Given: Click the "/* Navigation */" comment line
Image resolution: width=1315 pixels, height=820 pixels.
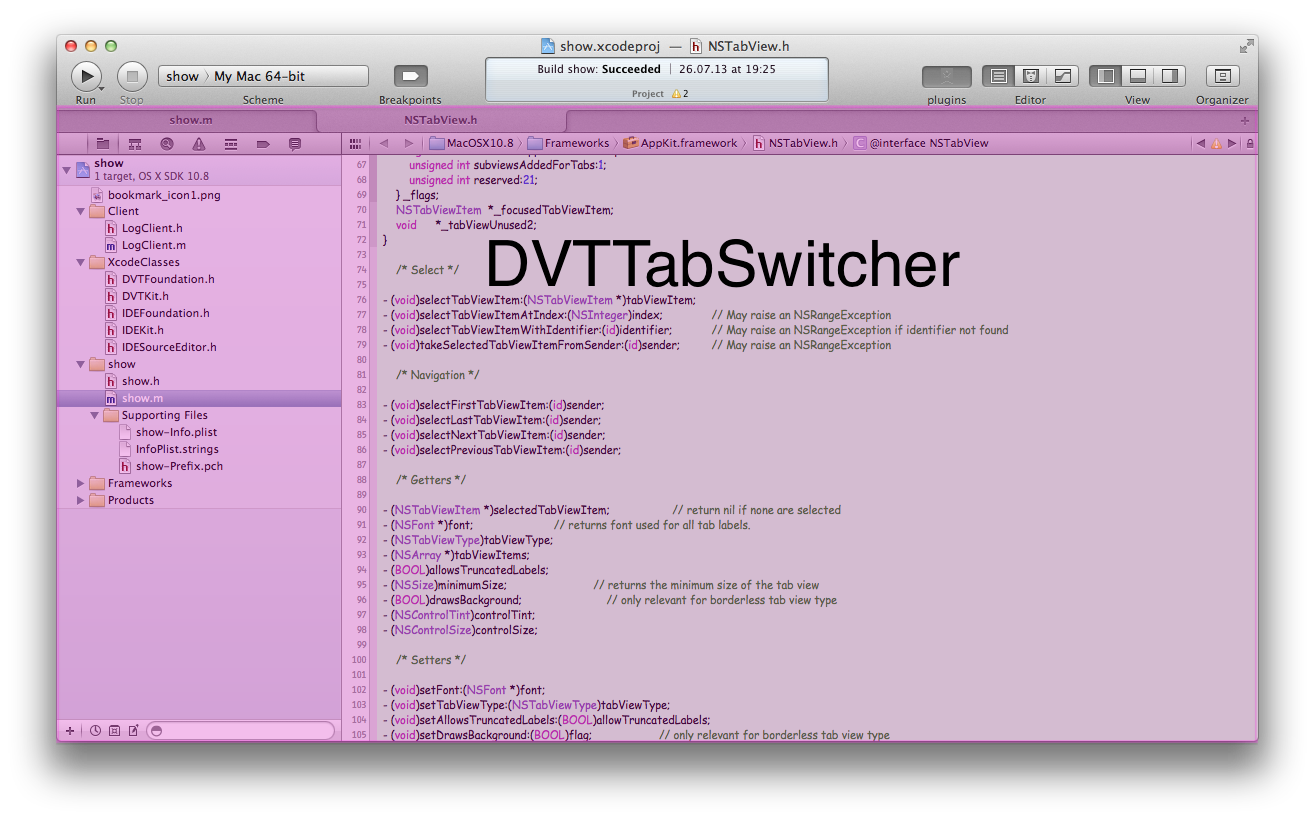Looking at the screenshot, I should click(438, 375).
